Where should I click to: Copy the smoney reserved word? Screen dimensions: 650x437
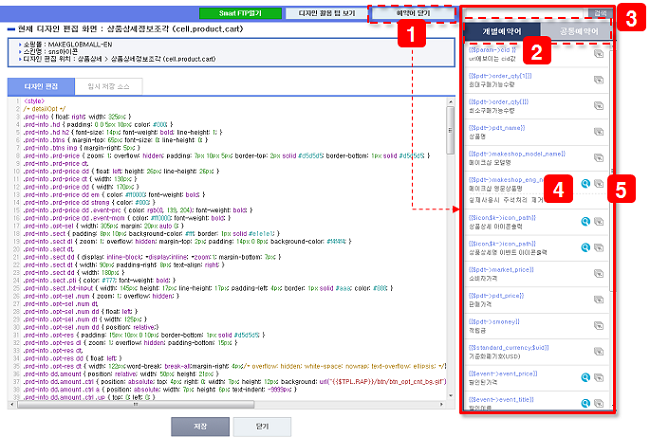pyautogui.click(x=599, y=326)
